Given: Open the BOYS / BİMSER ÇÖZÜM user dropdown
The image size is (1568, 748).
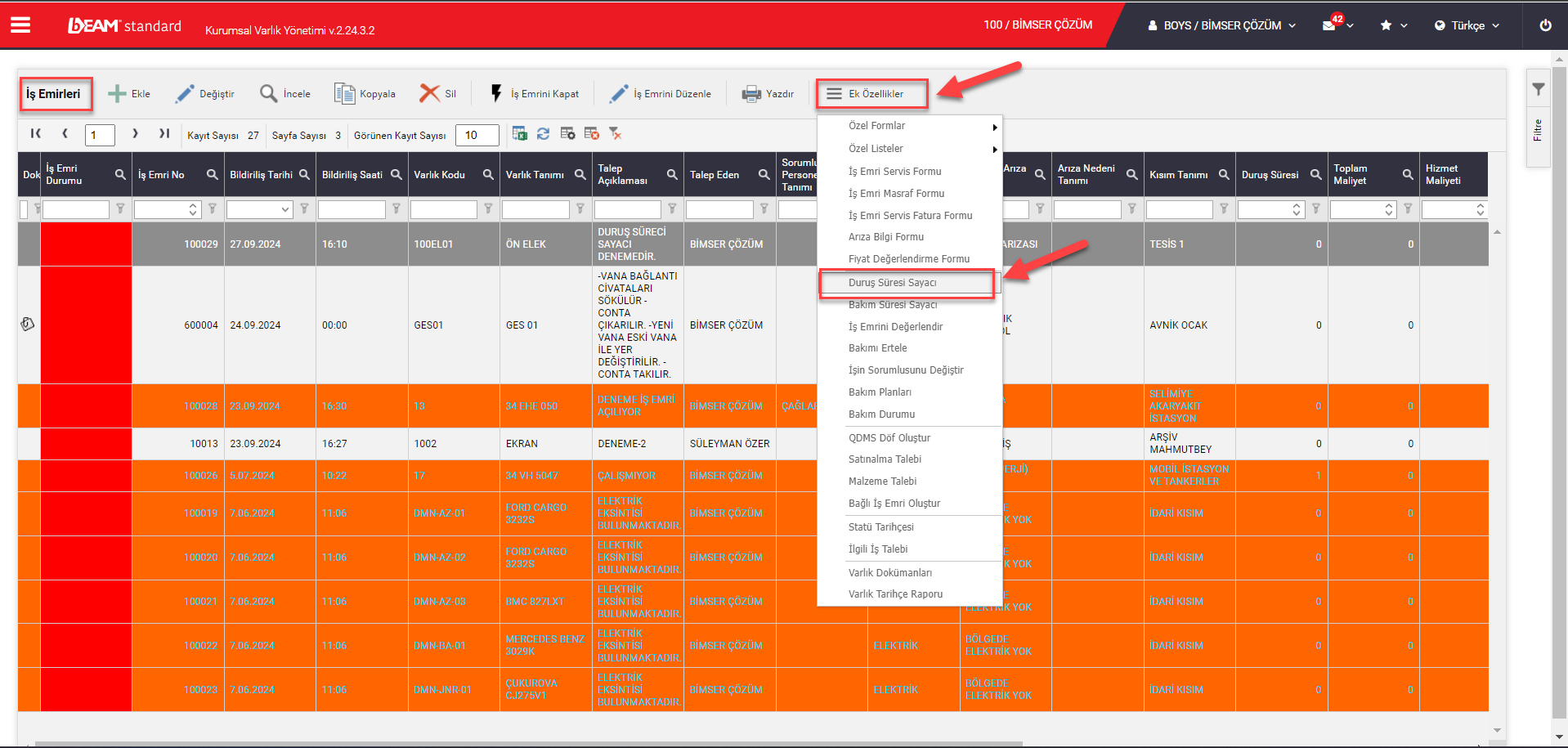Looking at the screenshot, I should 1222,25.
